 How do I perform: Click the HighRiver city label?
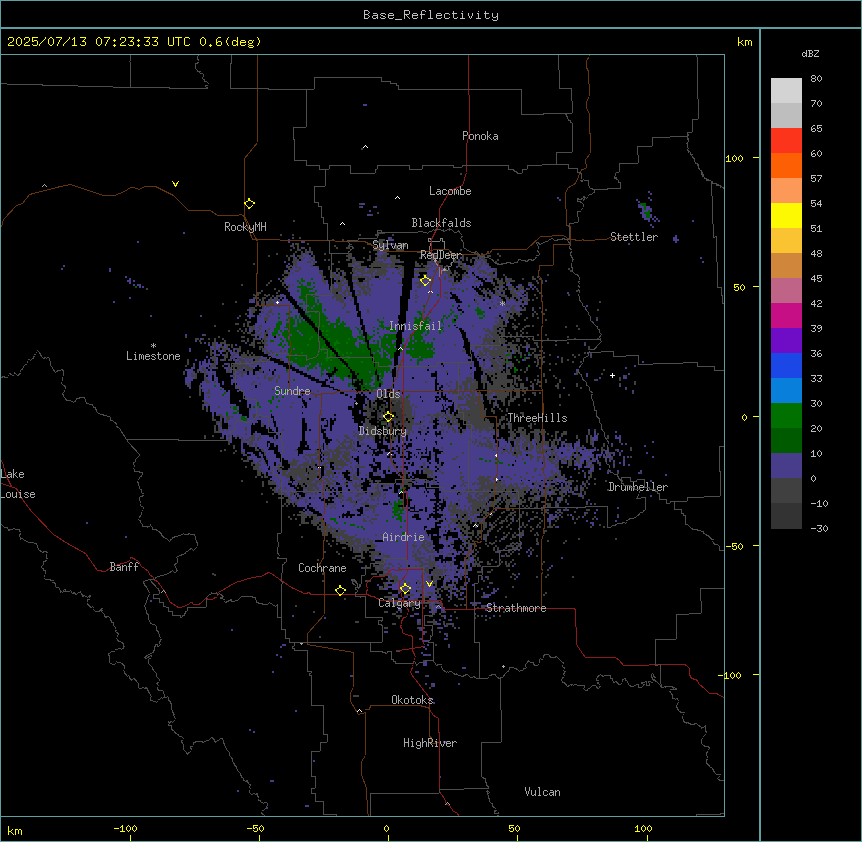tap(430, 743)
